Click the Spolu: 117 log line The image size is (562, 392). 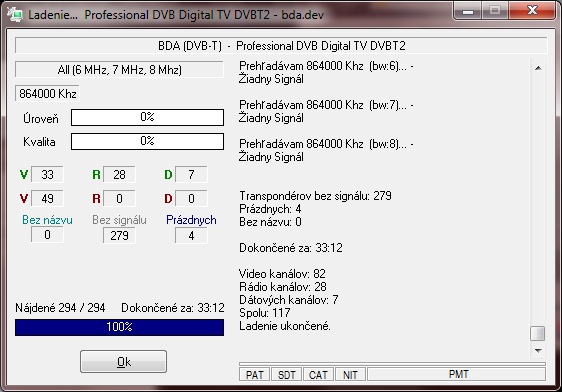tap(265, 313)
